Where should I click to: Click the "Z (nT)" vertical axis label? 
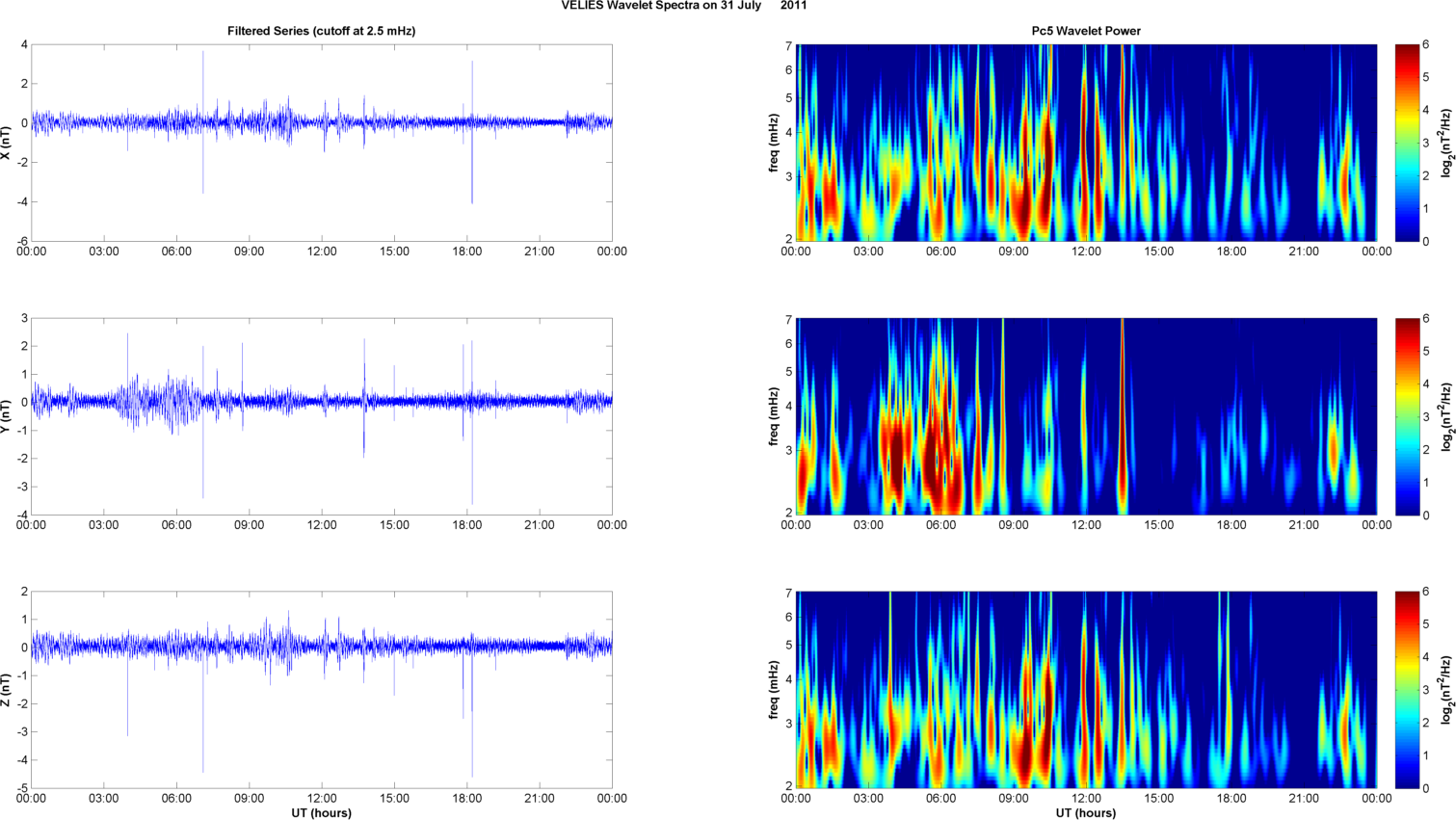point(6,690)
